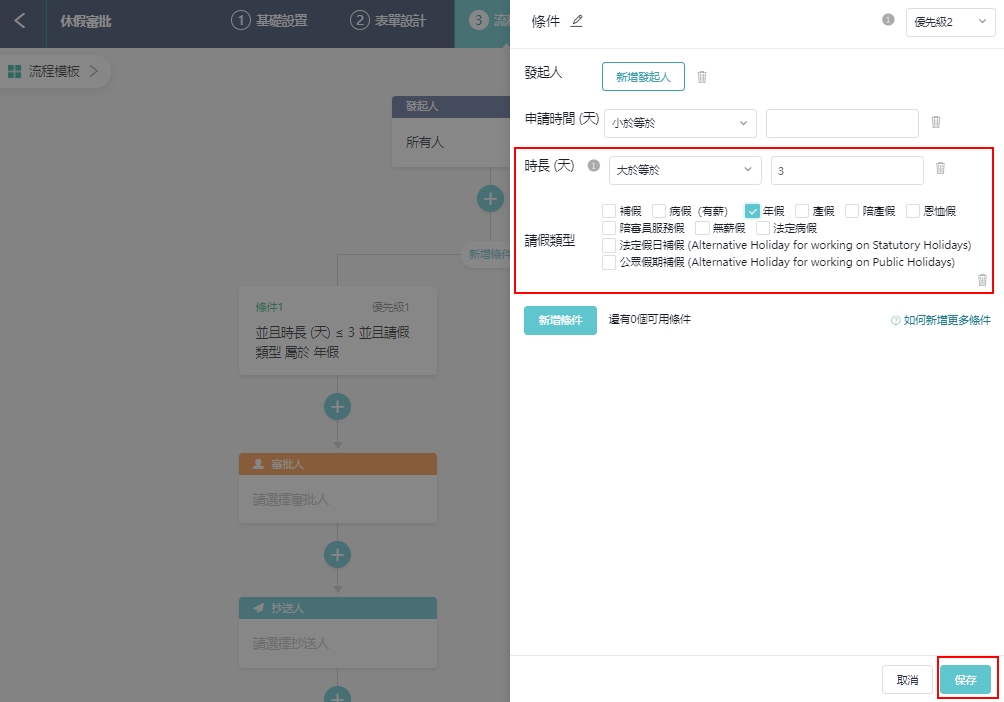
Task: Open the 優先級2 priority dropdown
Action: (x=950, y=23)
